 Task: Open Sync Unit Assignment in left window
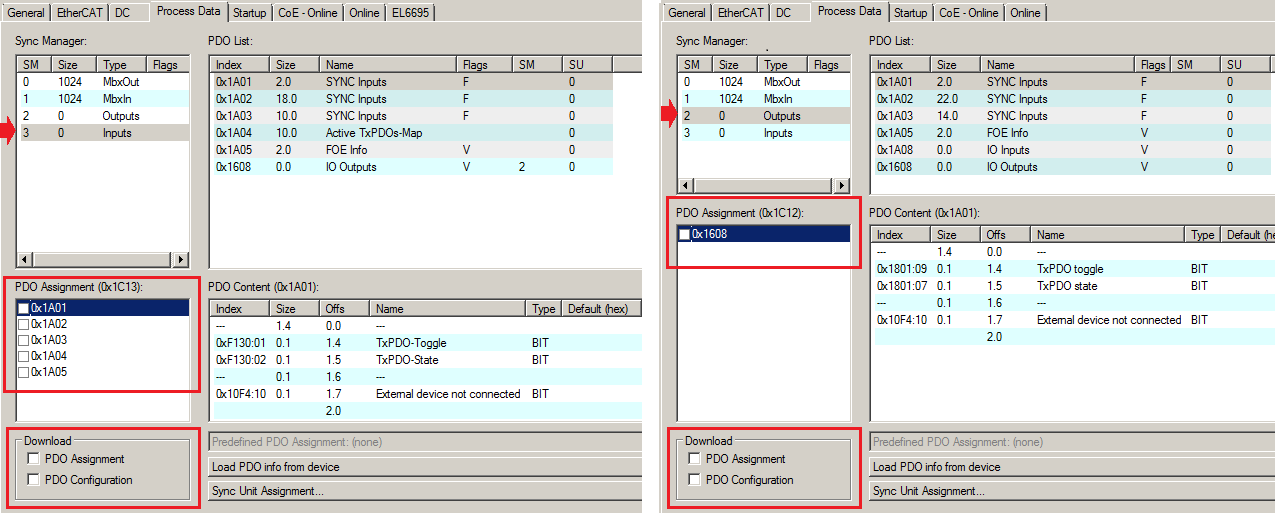[424, 491]
